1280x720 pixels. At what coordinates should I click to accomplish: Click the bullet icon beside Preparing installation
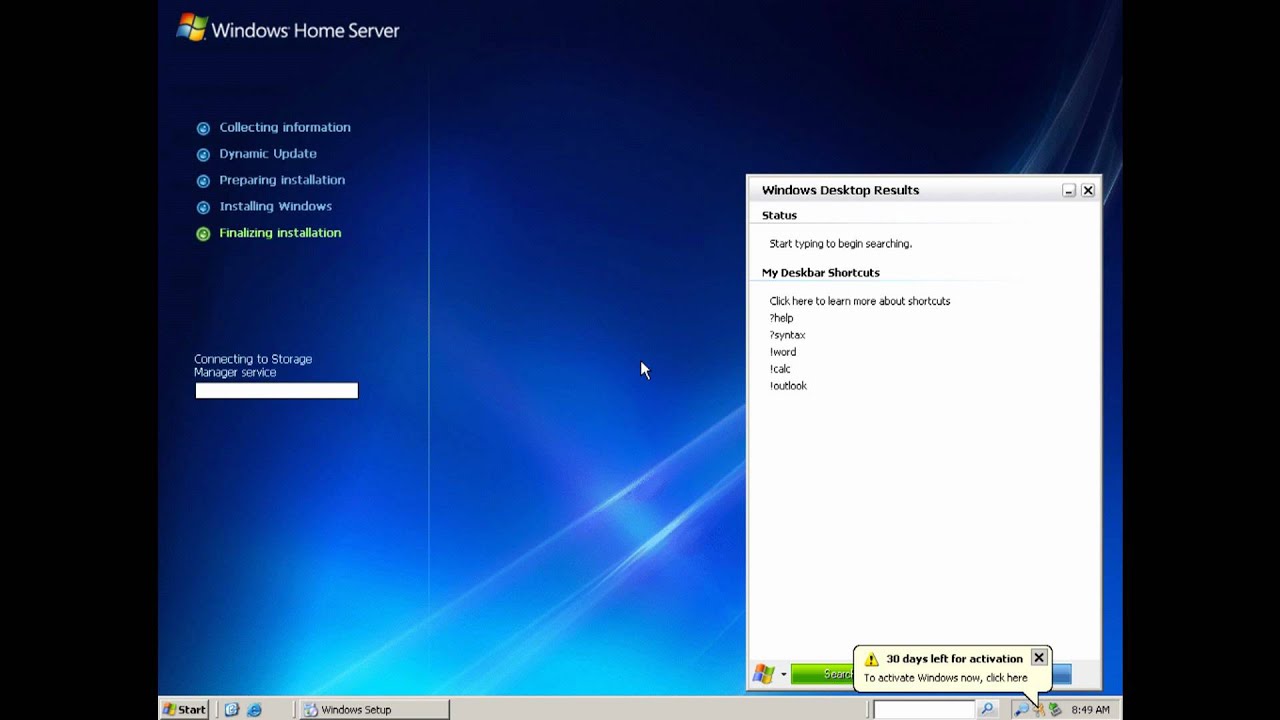(203, 181)
